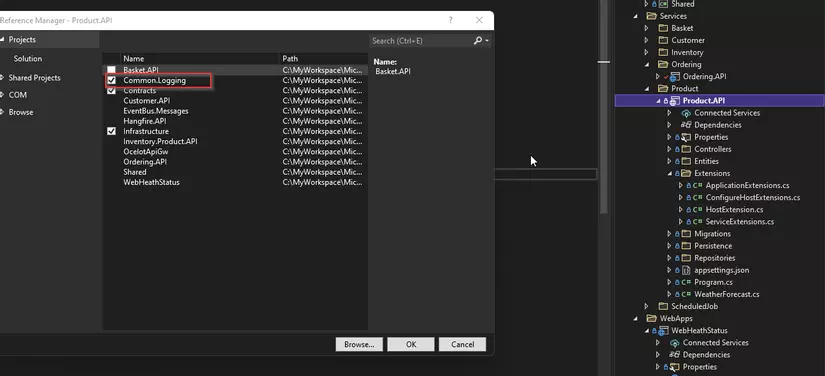Collapse the Ordering folder node
825x376 pixels.
(x=647, y=65)
